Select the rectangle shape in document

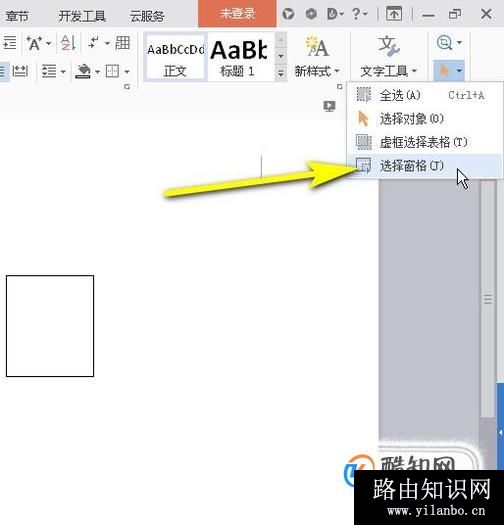50,326
